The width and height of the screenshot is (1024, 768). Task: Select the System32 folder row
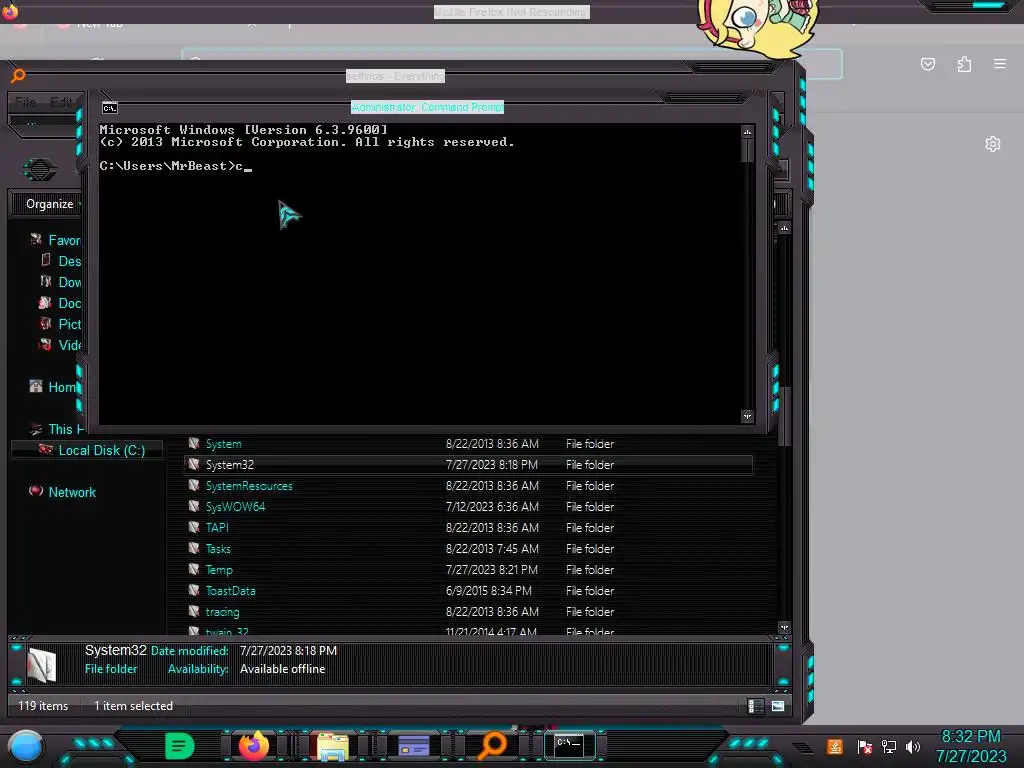(469, 465)
